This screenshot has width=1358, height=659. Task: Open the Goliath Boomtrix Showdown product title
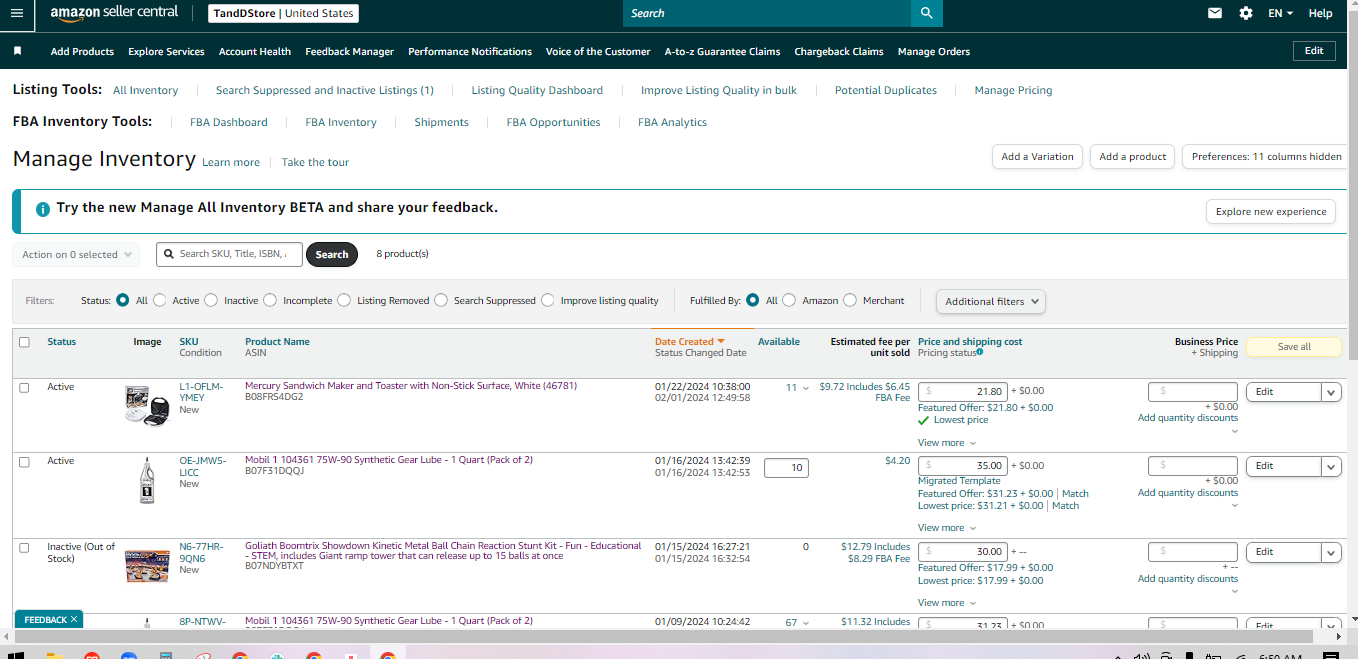[x=443, y=551]
